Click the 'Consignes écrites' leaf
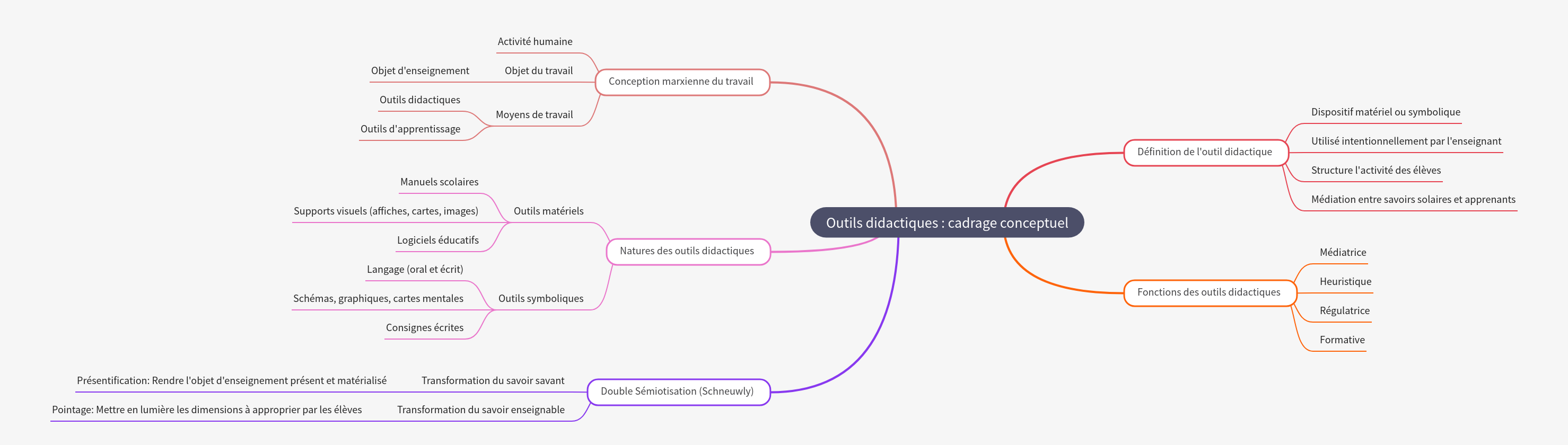 click(x=425, y=328)
